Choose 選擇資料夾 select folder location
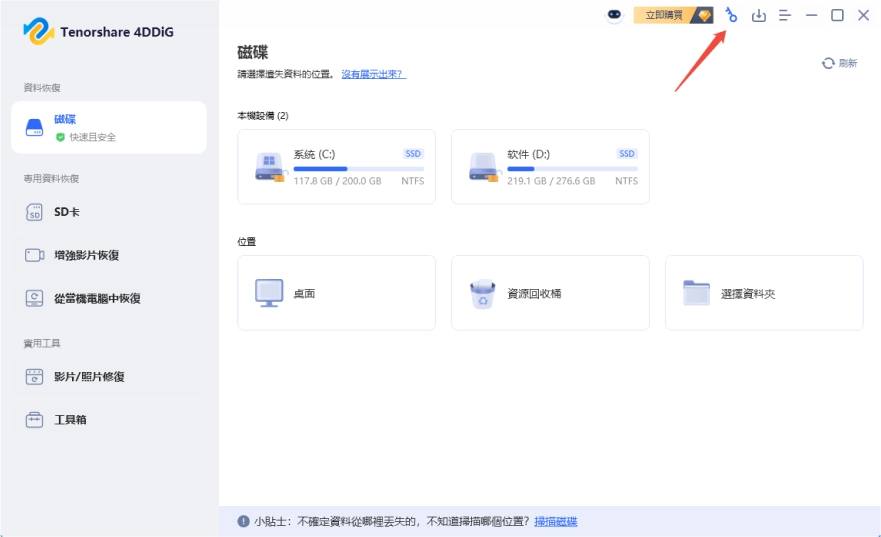Viewport: 881px width, 537px height. pyautogui.click(x=764, y=293)
